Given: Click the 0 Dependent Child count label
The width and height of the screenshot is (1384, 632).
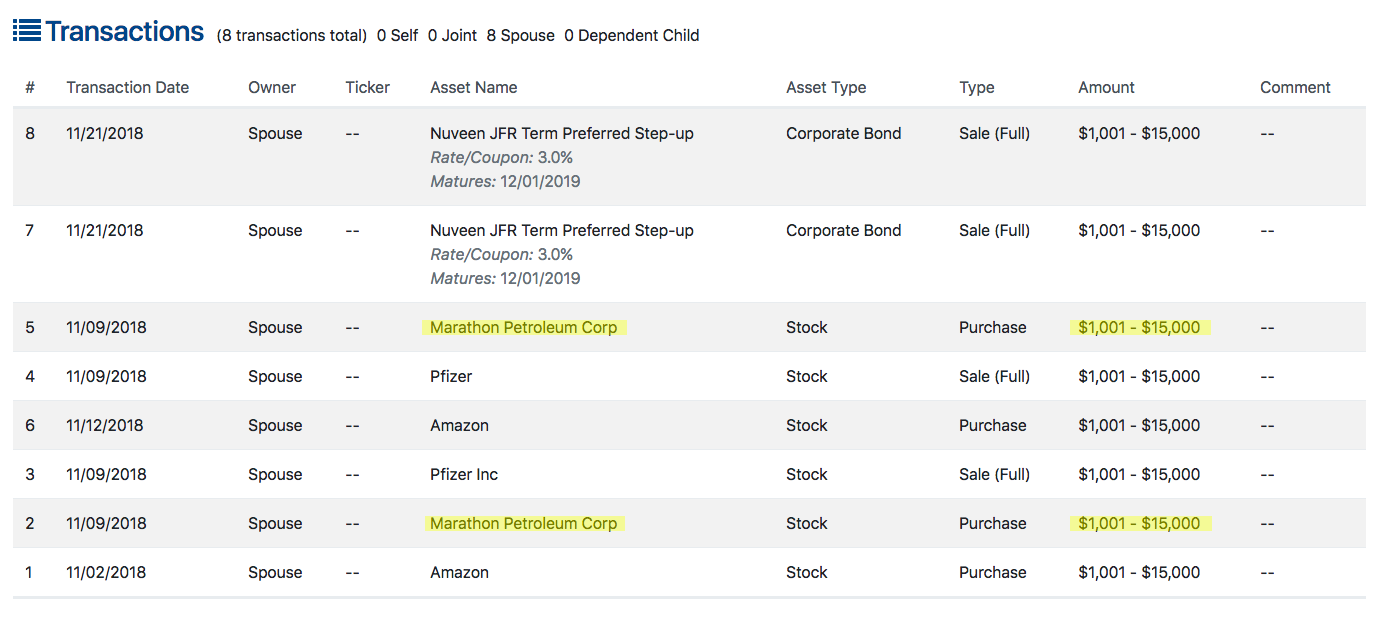Looking at the screenshot, I should 632,35.
